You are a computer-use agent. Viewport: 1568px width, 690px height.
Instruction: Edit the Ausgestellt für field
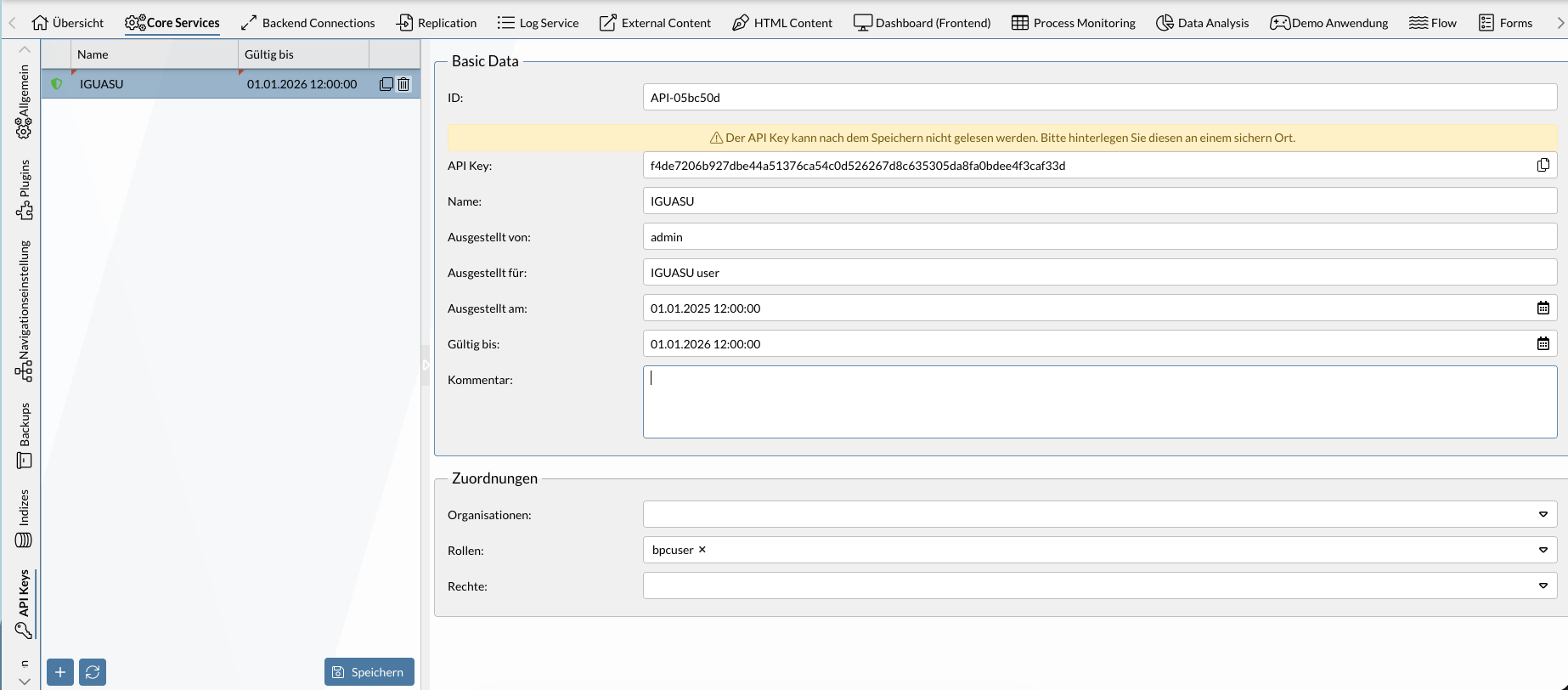coord(1100,272)
